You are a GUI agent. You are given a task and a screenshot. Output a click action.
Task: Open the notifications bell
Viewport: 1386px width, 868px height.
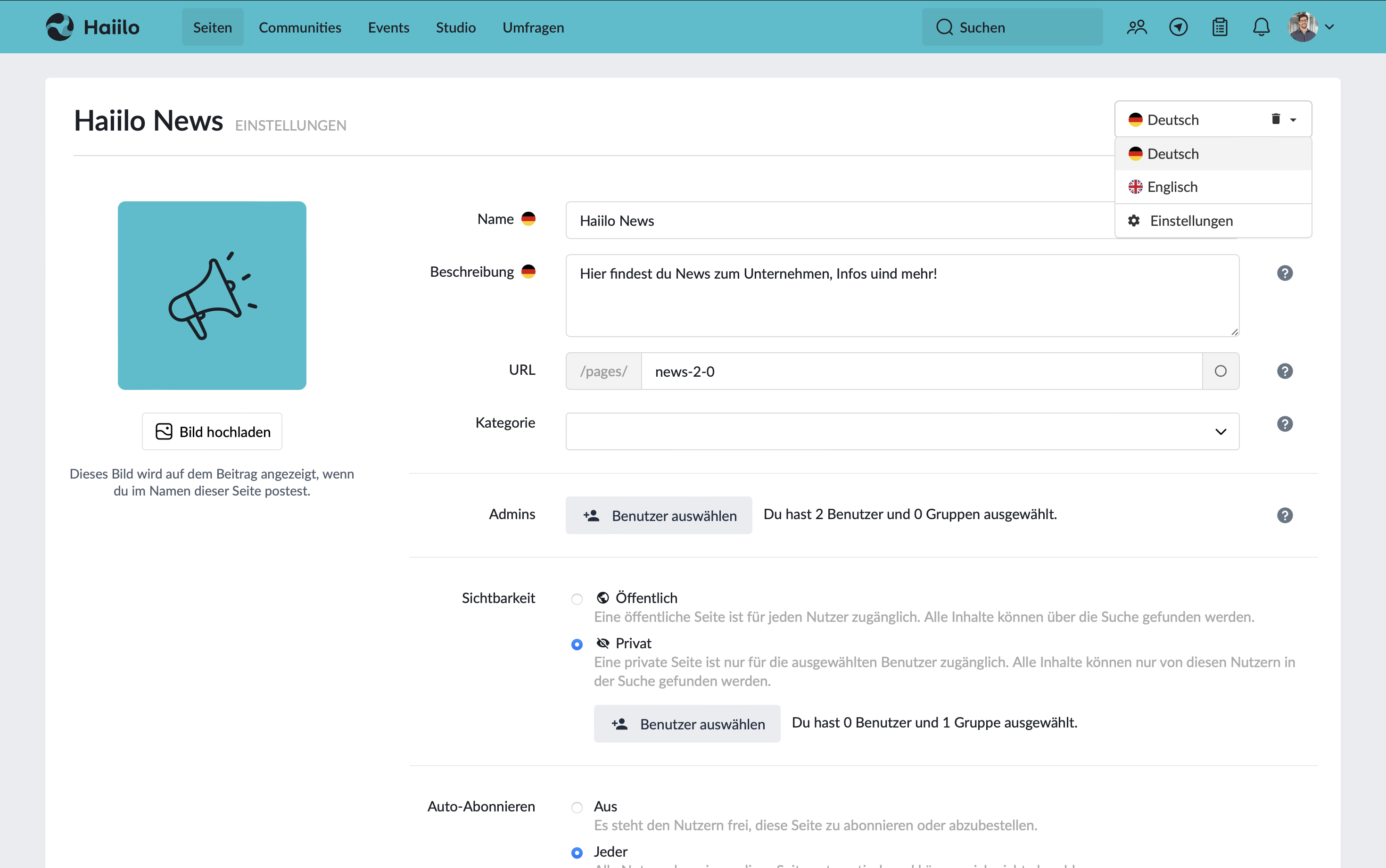click(x=1261, y=27)
